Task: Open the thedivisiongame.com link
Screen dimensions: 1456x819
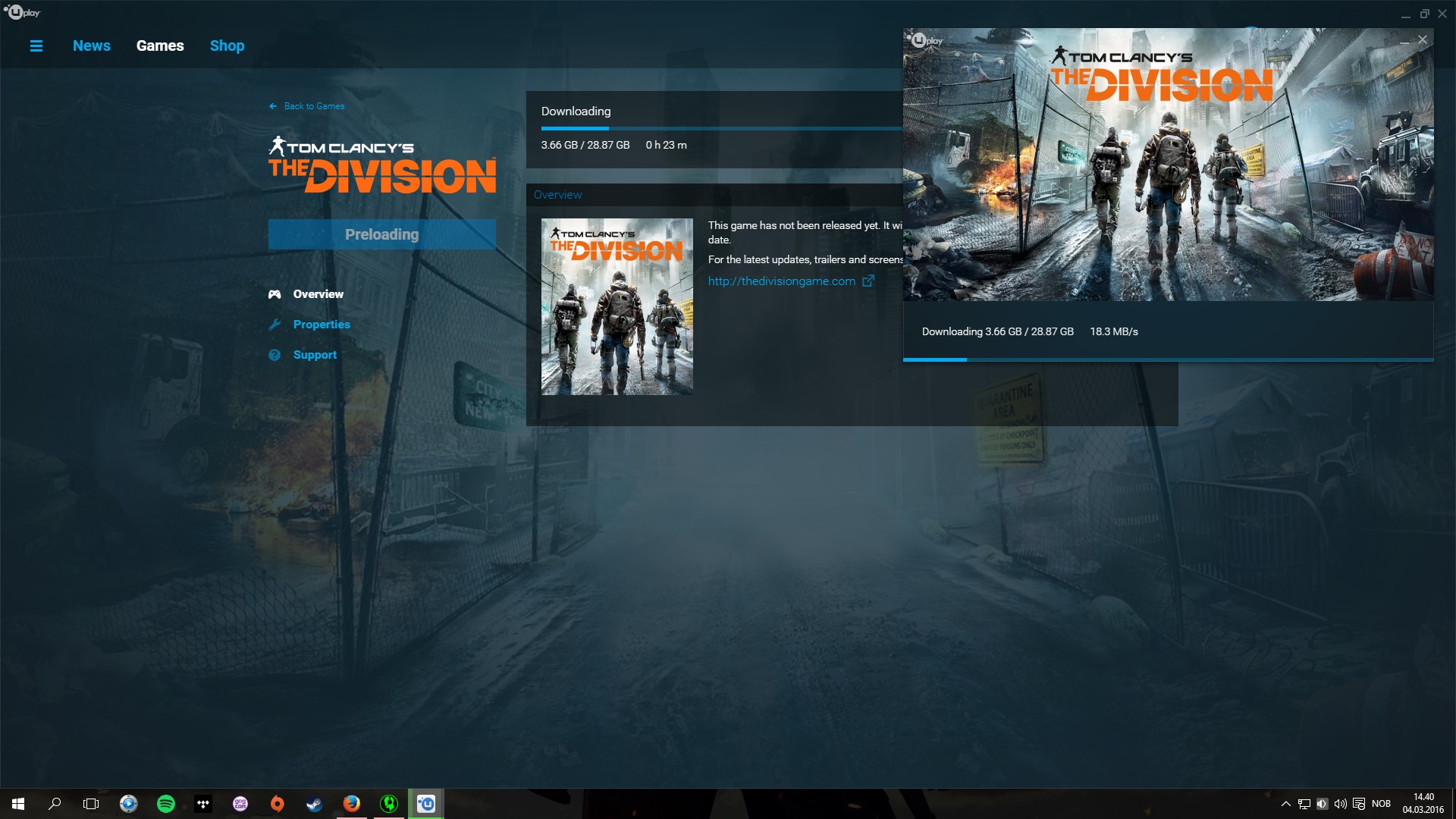Action: 781,281
